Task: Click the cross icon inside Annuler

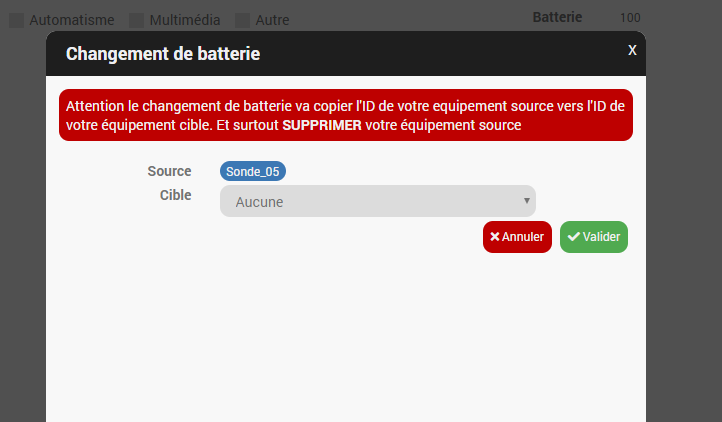Action: [x=495, y=237]
